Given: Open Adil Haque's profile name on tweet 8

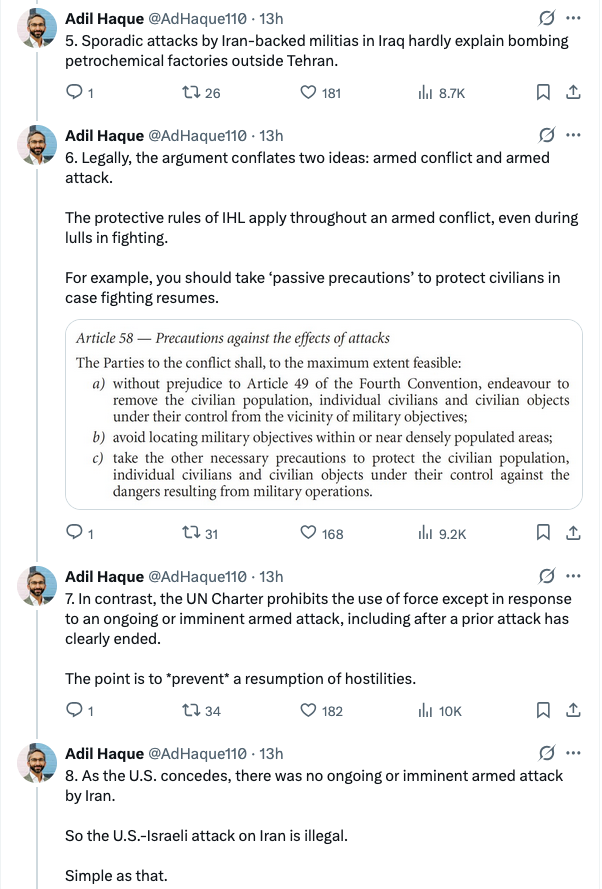Looking at the screenshot, I should coord(104,753).
